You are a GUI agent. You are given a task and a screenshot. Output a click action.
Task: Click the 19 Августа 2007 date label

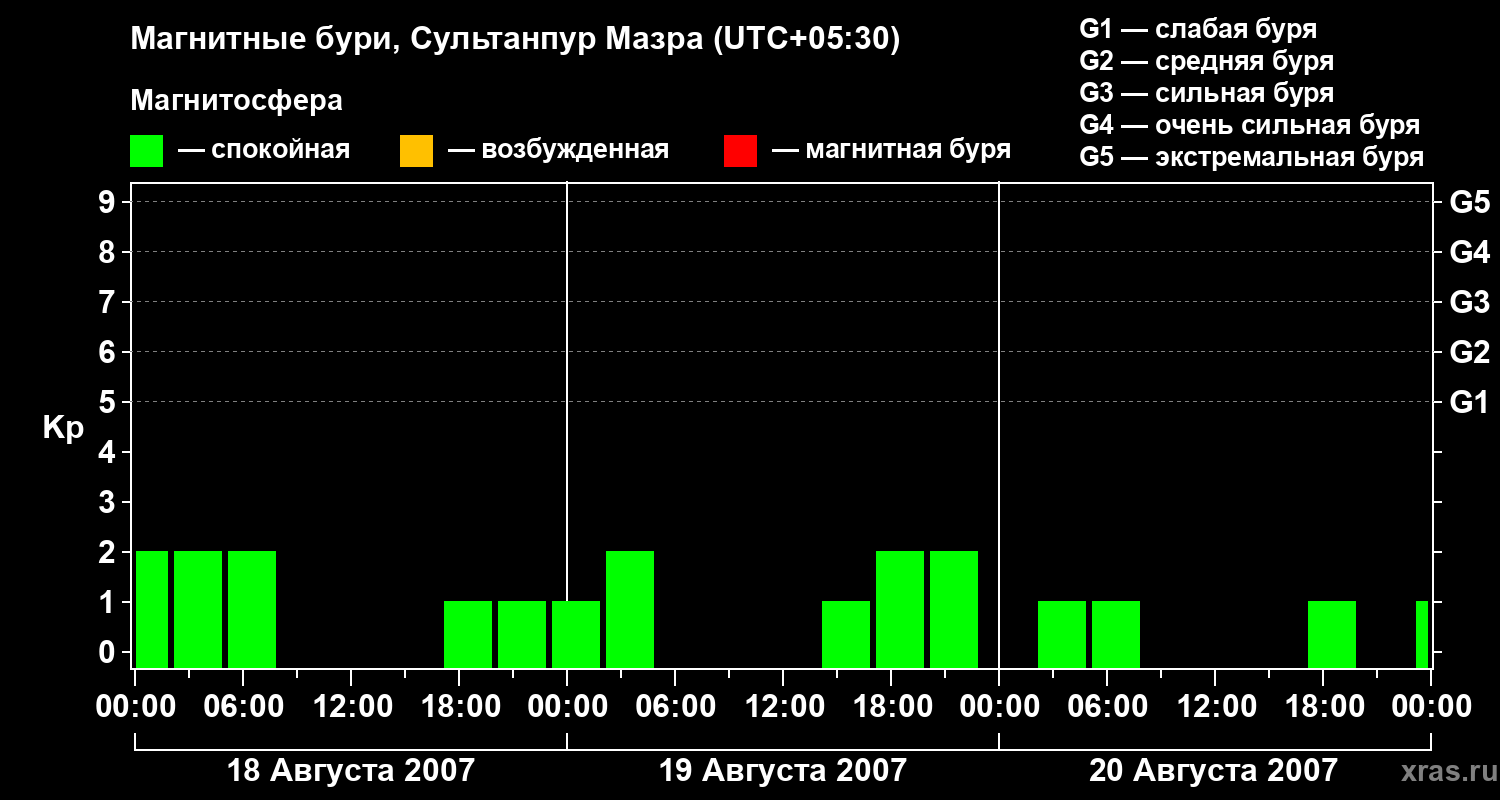(x=782, y=770)
